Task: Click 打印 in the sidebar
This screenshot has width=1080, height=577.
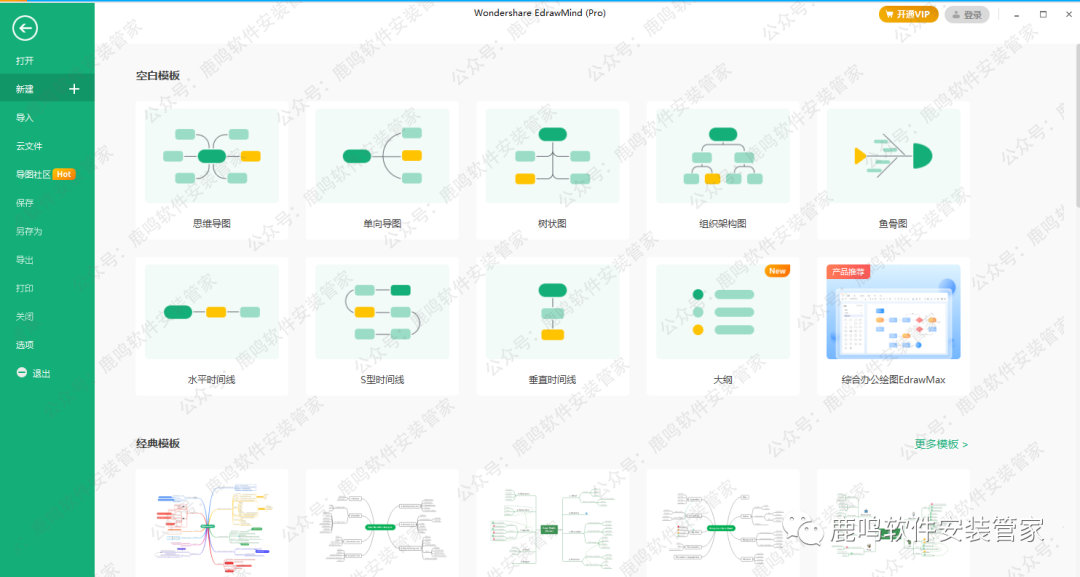Action: coord(25,288)
